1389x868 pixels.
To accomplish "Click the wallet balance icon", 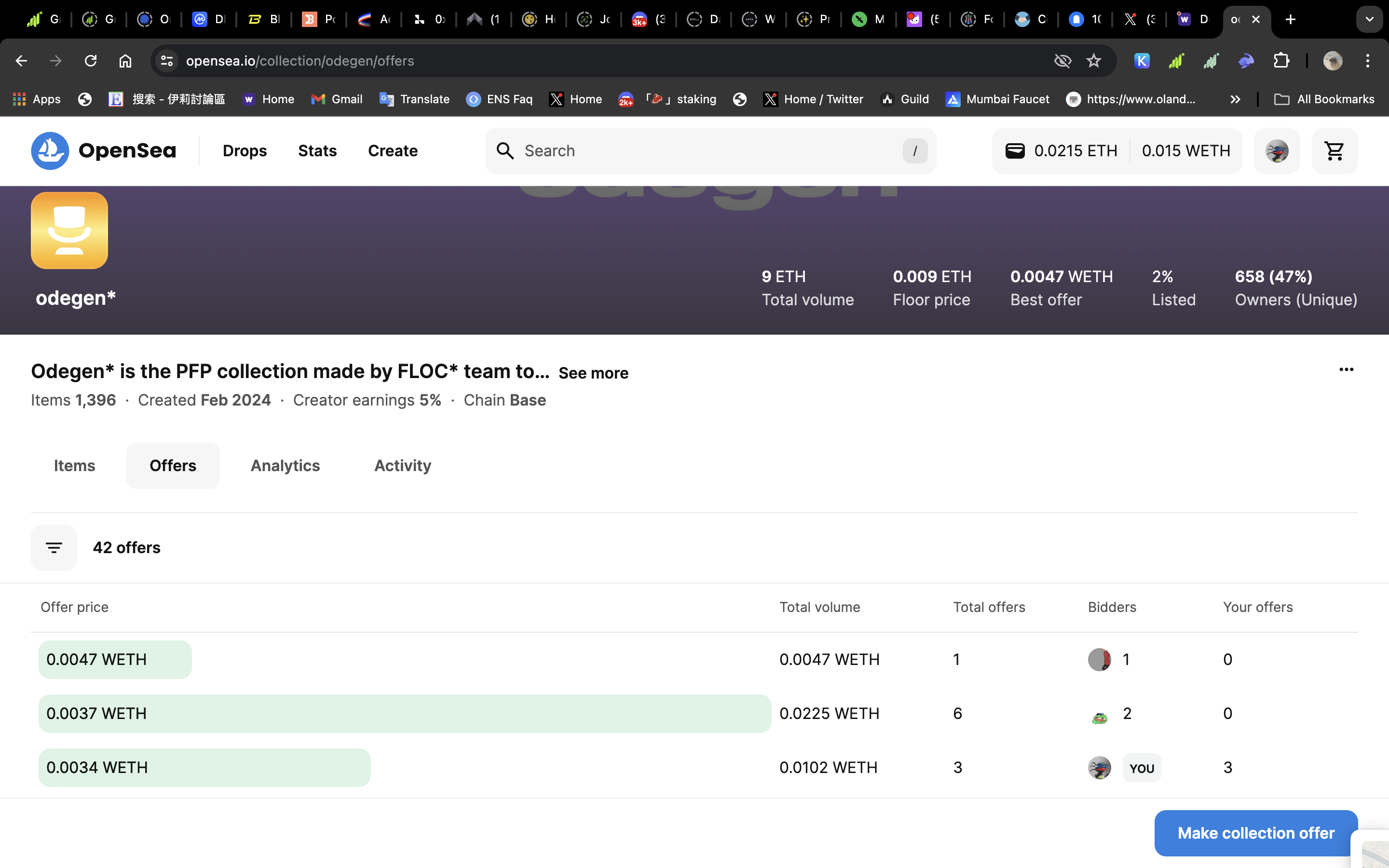I will click(x=1015, y=151).
